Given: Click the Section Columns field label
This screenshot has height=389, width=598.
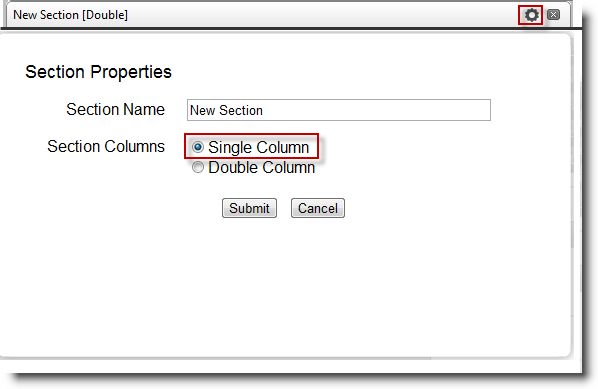Looking at the screenshot, I should click(x=106, y=146).
